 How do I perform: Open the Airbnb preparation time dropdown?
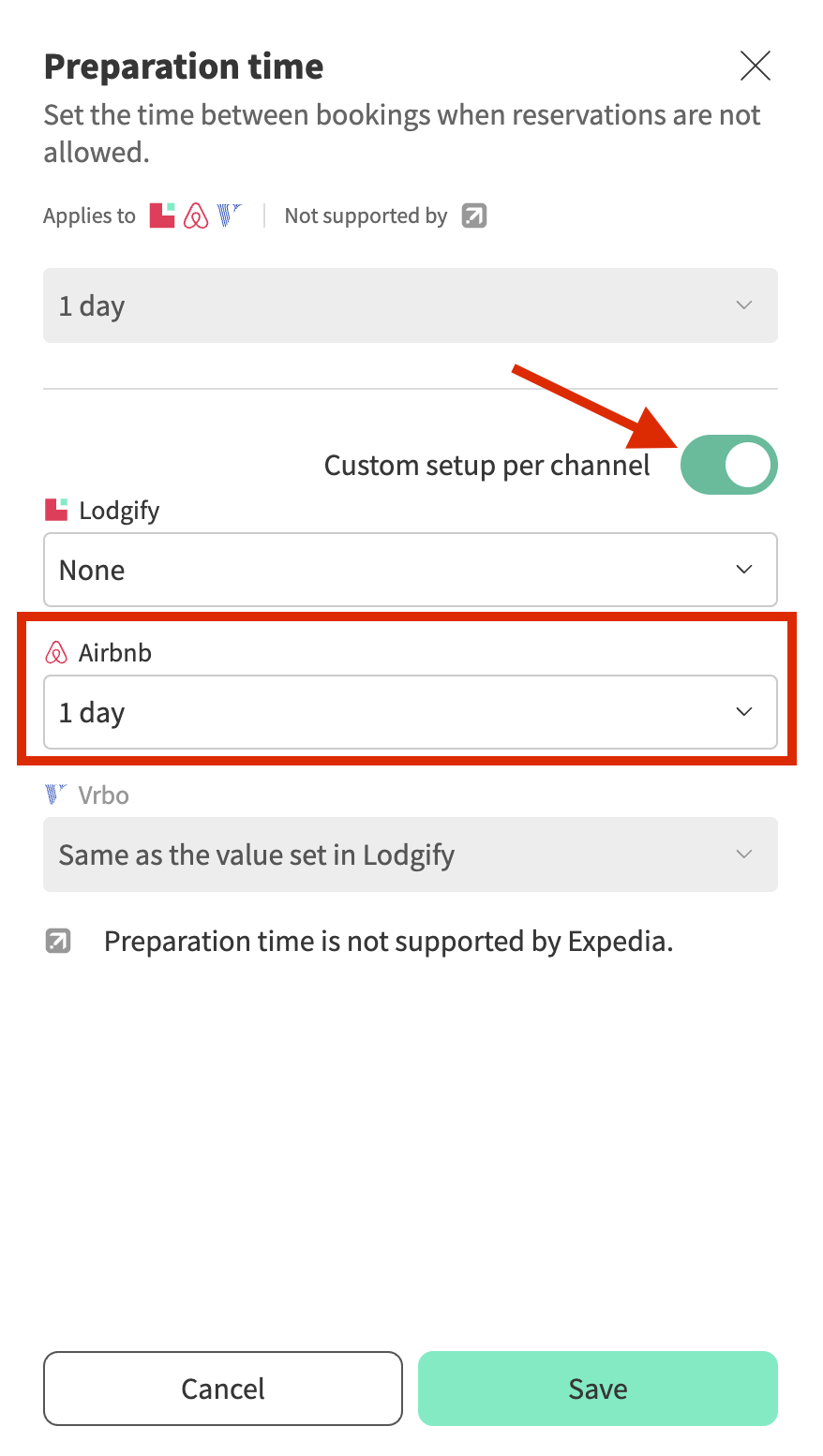(x=410, y=712)
